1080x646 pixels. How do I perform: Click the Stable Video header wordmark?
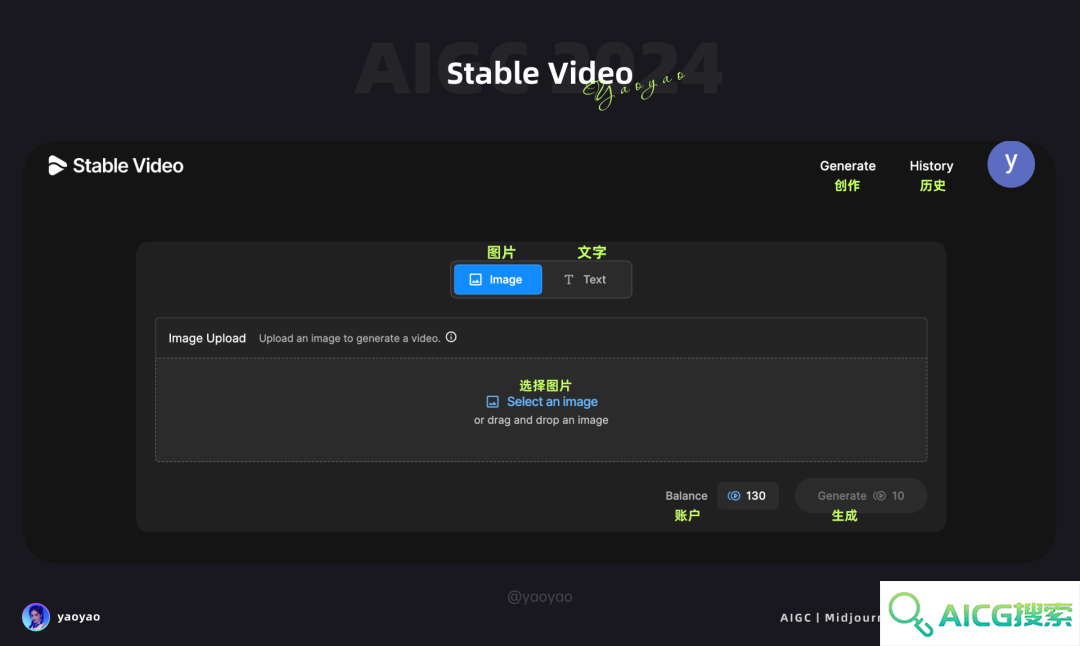128,166
